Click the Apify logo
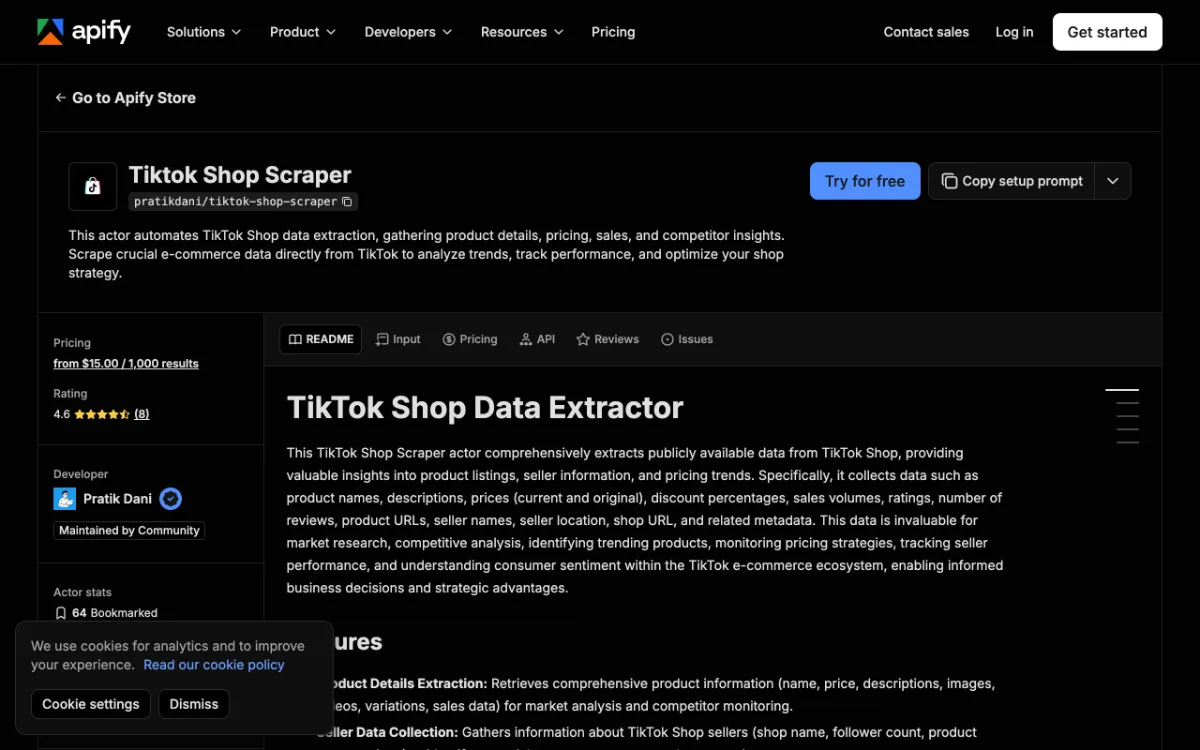The height and width of the screenshot is (750, 1200). click(x=84, y=32)
